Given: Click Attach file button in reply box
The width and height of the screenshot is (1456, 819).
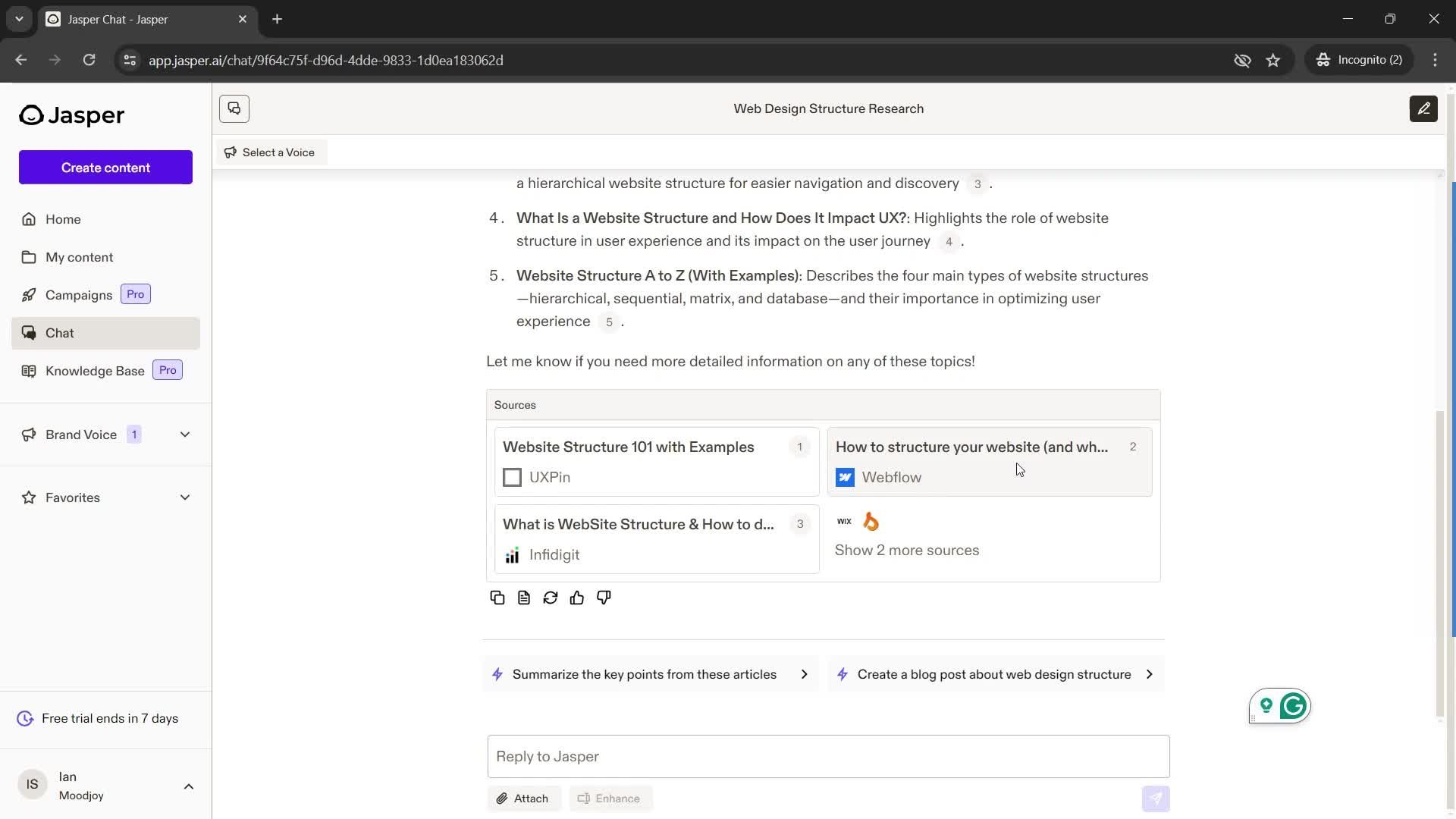Looking at the screenshot, I should [x=523, y=798].
